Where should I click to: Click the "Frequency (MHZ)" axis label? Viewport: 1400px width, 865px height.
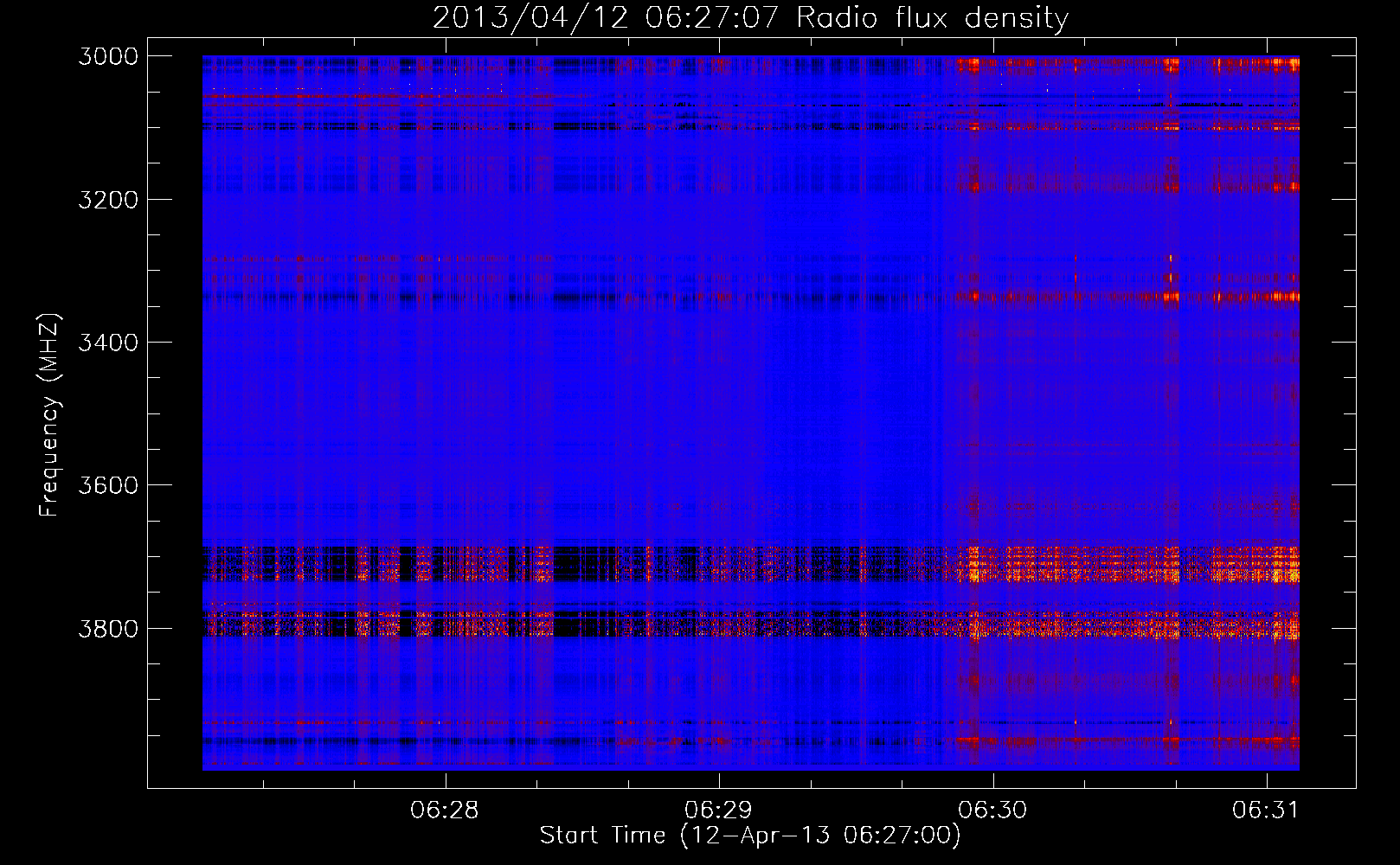pos(49,415)
